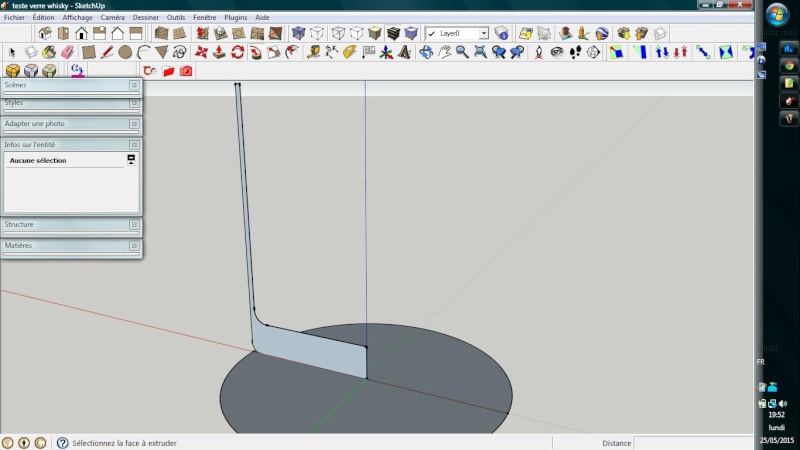Open the Windows Start orb
800x450 pixels.
[777, 14]
